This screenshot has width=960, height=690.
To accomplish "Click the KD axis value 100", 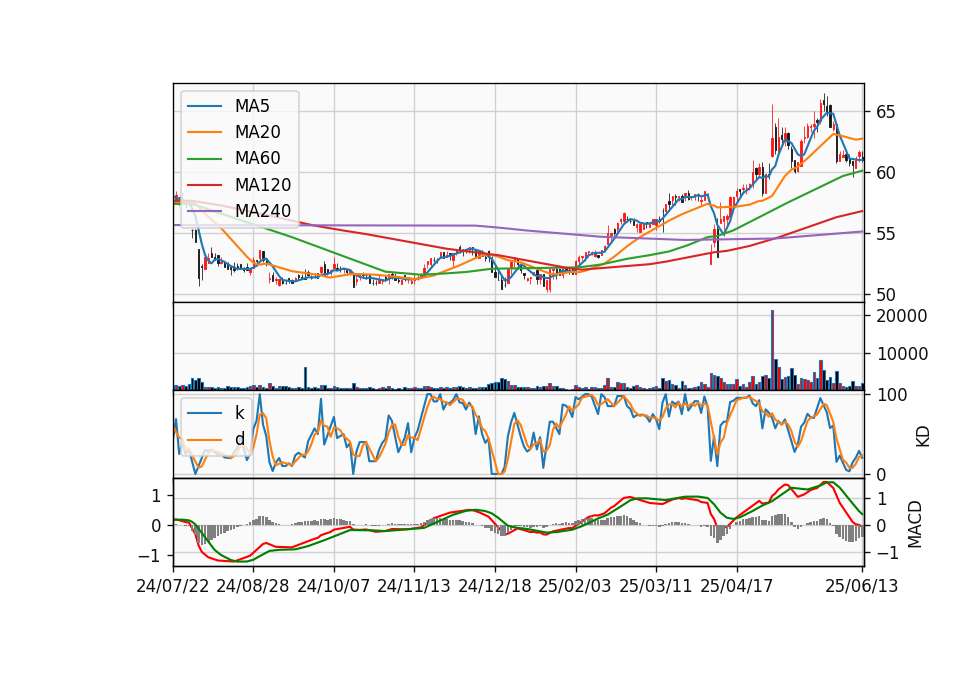I will tap(891, 396).
